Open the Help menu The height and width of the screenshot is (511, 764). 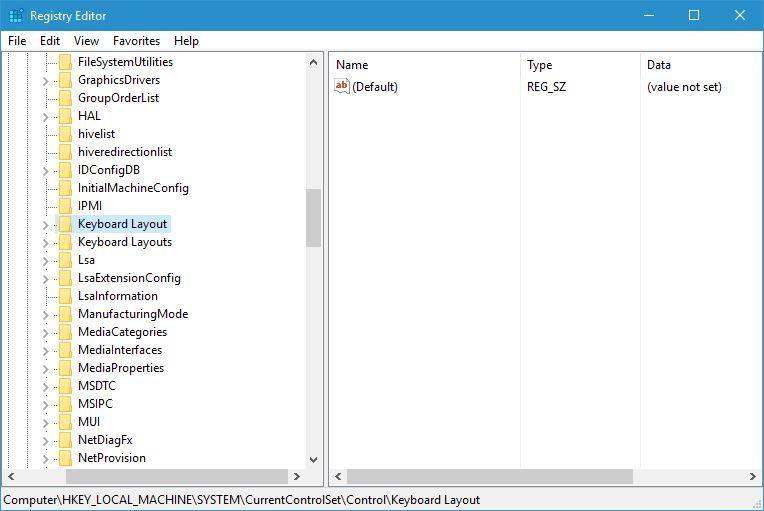point(186,41)
